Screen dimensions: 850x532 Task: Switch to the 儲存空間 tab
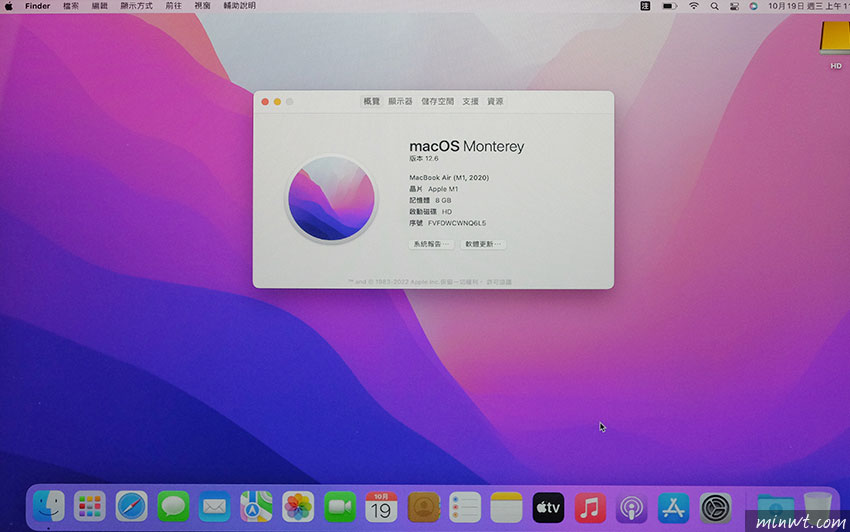[437, 101]
